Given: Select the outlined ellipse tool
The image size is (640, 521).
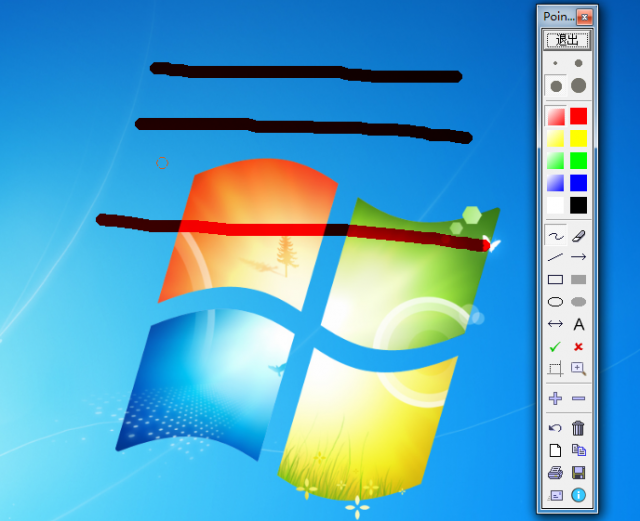Looking at the screenshot, I should (555, 302).
